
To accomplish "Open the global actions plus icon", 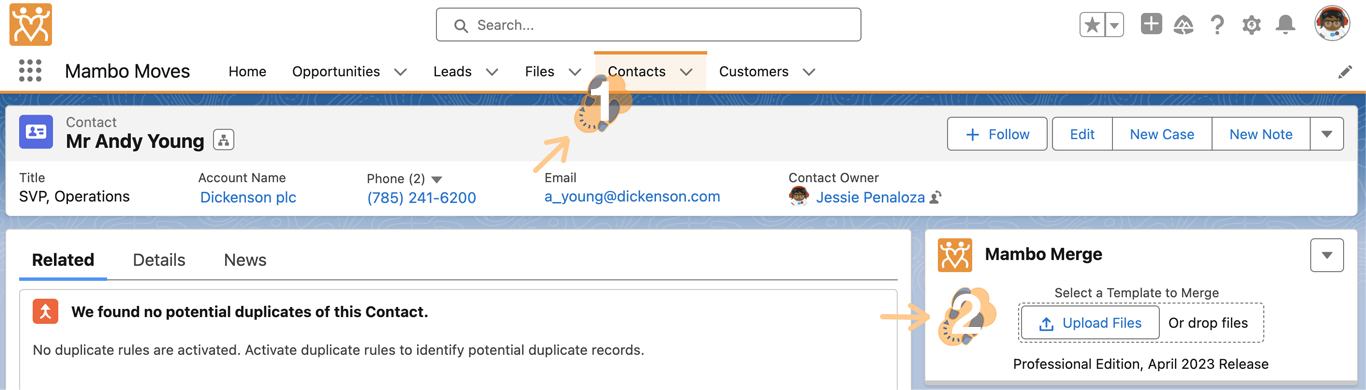I will coord(1151,24).
